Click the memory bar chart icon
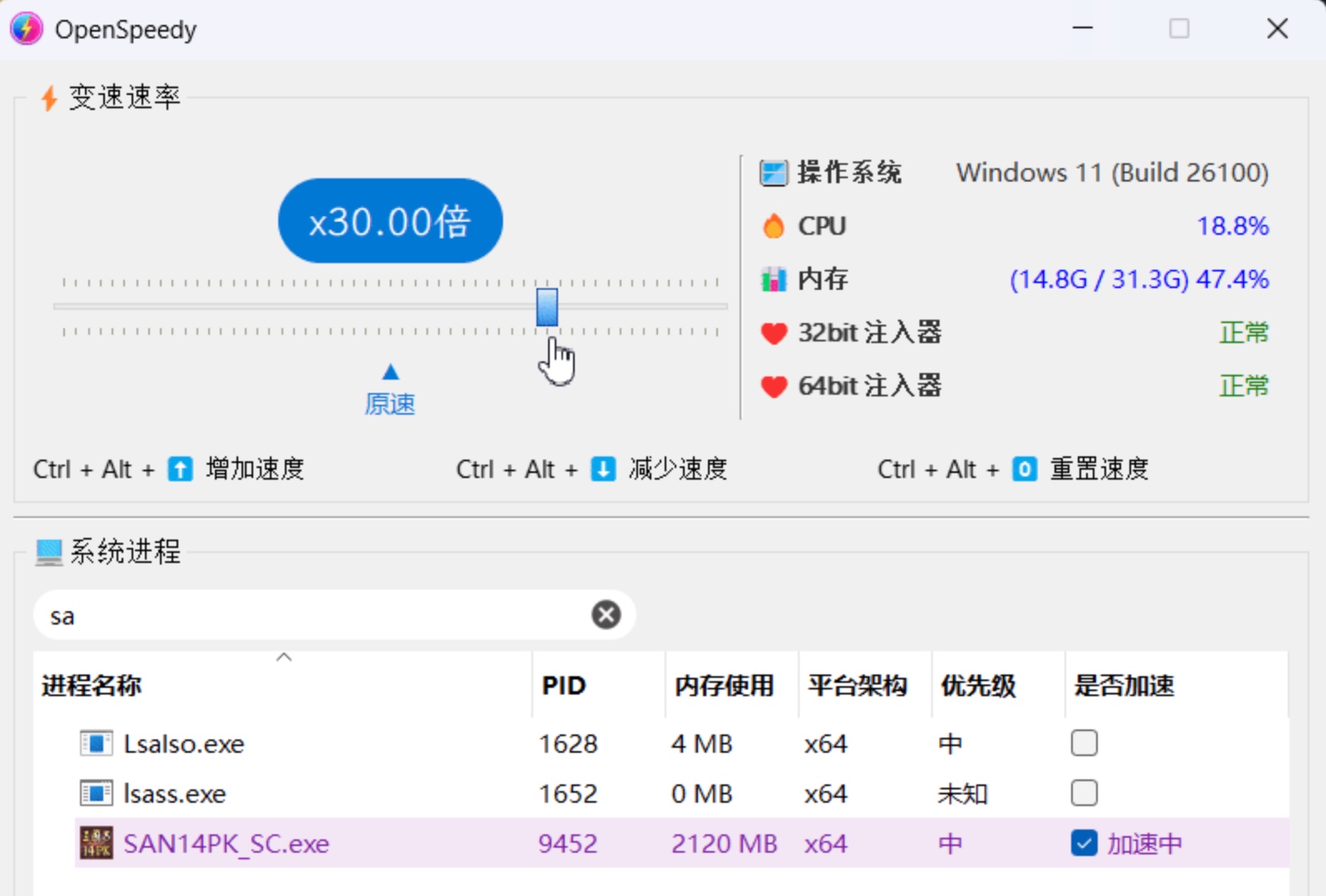The height and width of the screenshot is (896, 1326). tap(774, 280)
